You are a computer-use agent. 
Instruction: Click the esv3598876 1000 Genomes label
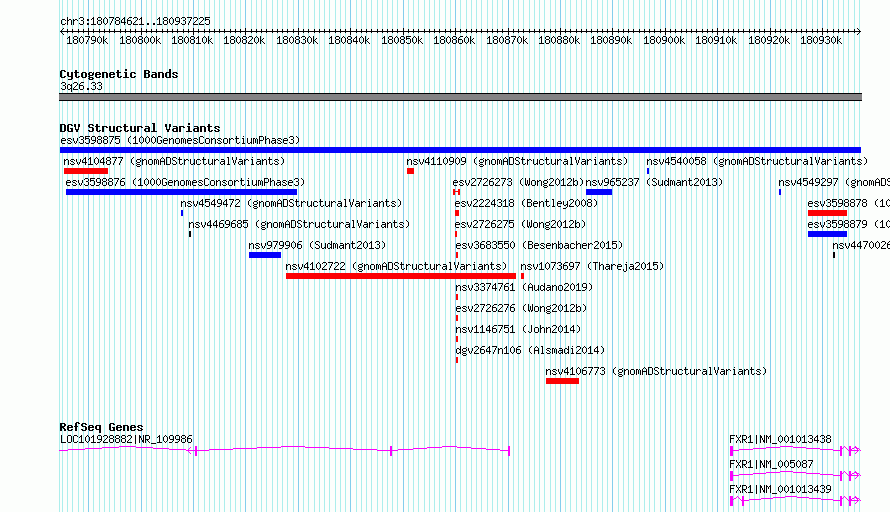[x=185, y=182]
